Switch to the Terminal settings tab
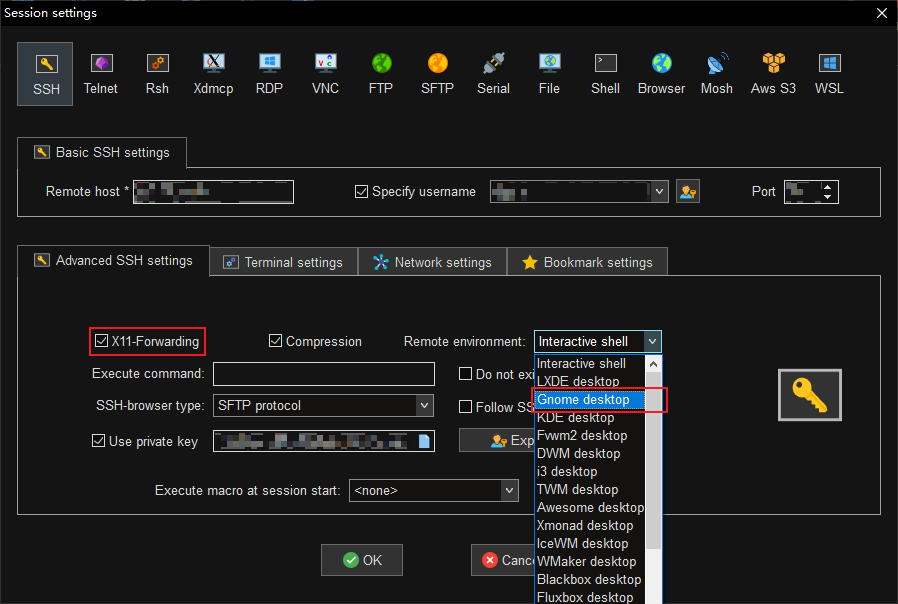This screenshot has width=898, height=604. (283, 262)
